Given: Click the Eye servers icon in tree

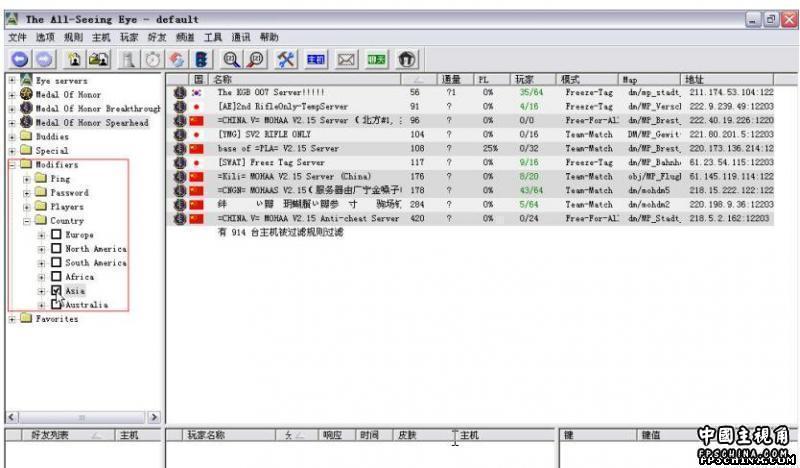Looking at the screenshot, I should [27, 80].
